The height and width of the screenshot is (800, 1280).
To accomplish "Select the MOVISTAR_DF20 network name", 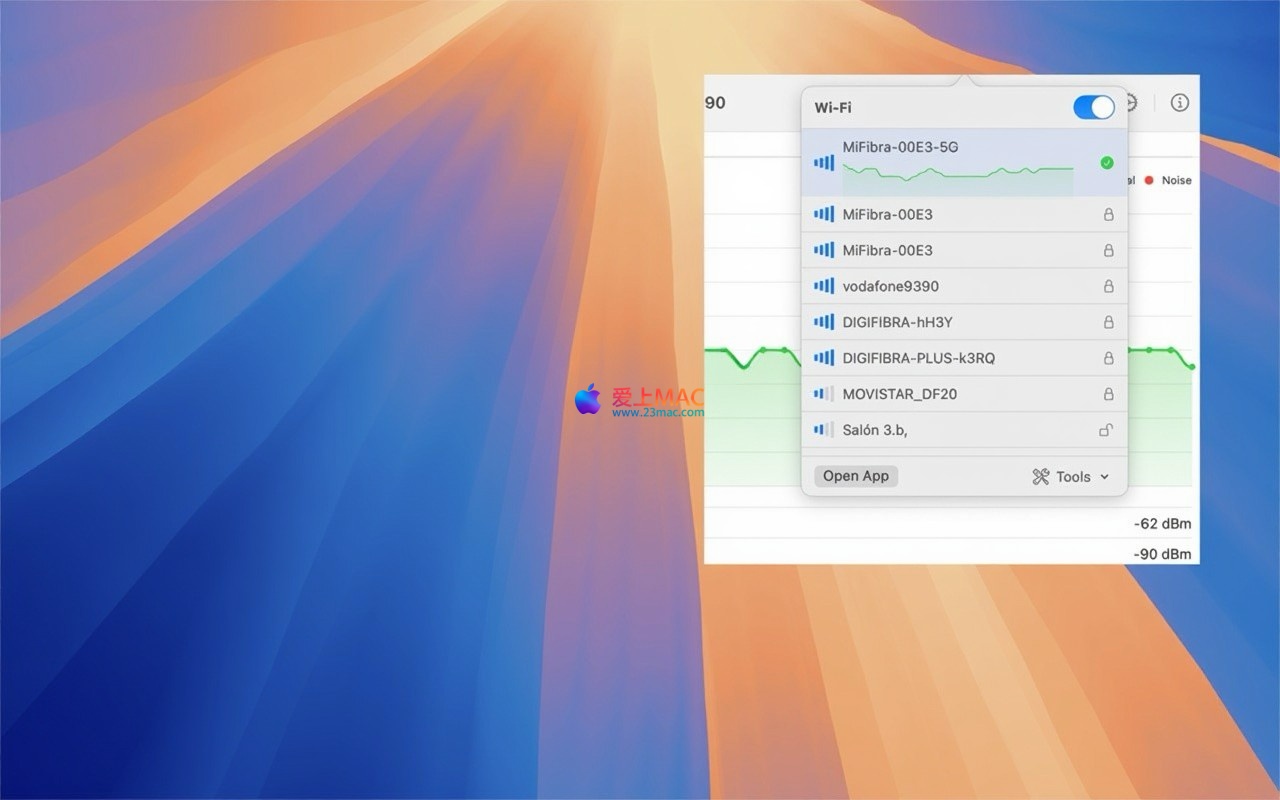I will (899, 394).
